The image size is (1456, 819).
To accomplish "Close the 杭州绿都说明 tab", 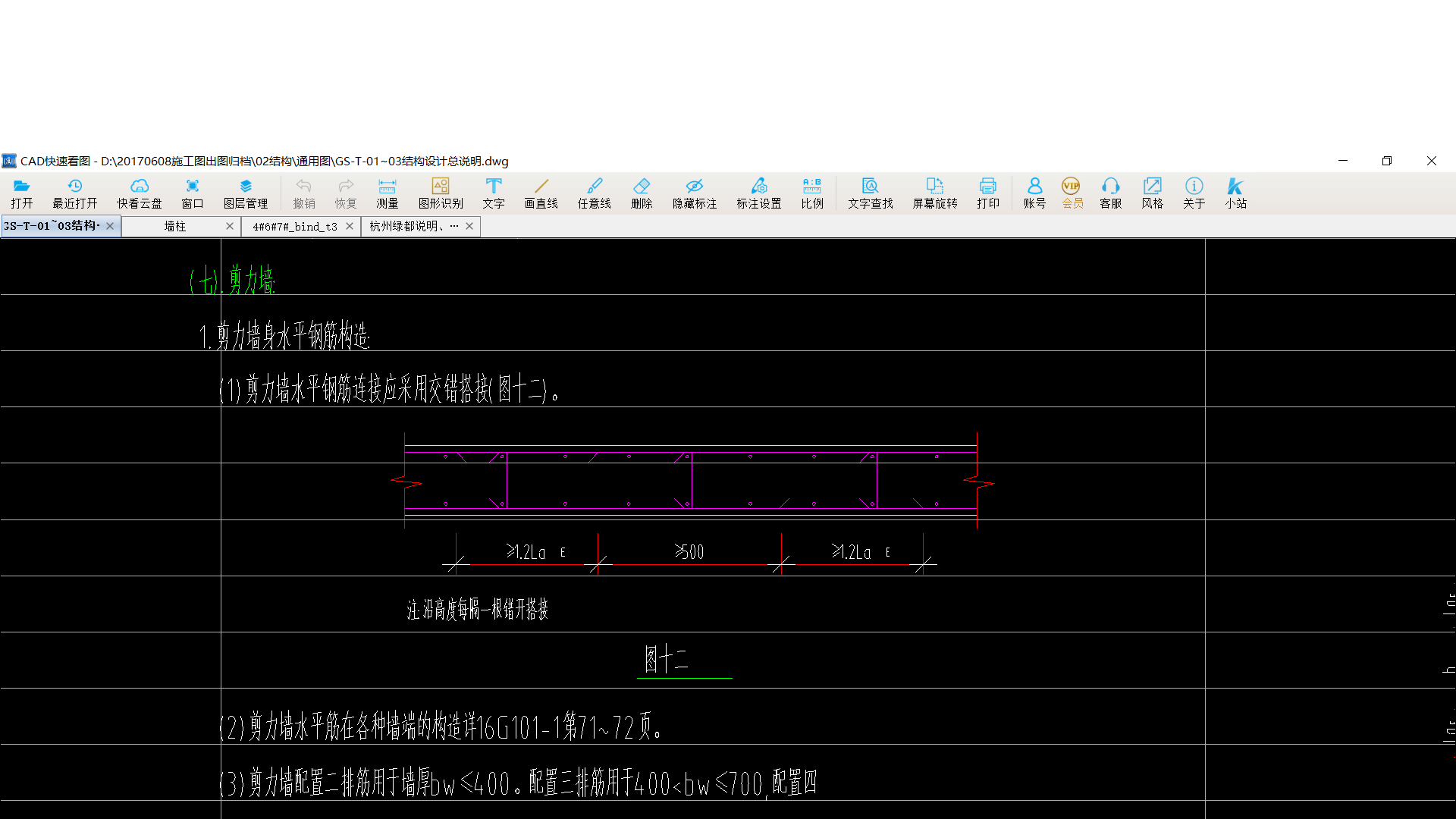I will click(469, 226).
